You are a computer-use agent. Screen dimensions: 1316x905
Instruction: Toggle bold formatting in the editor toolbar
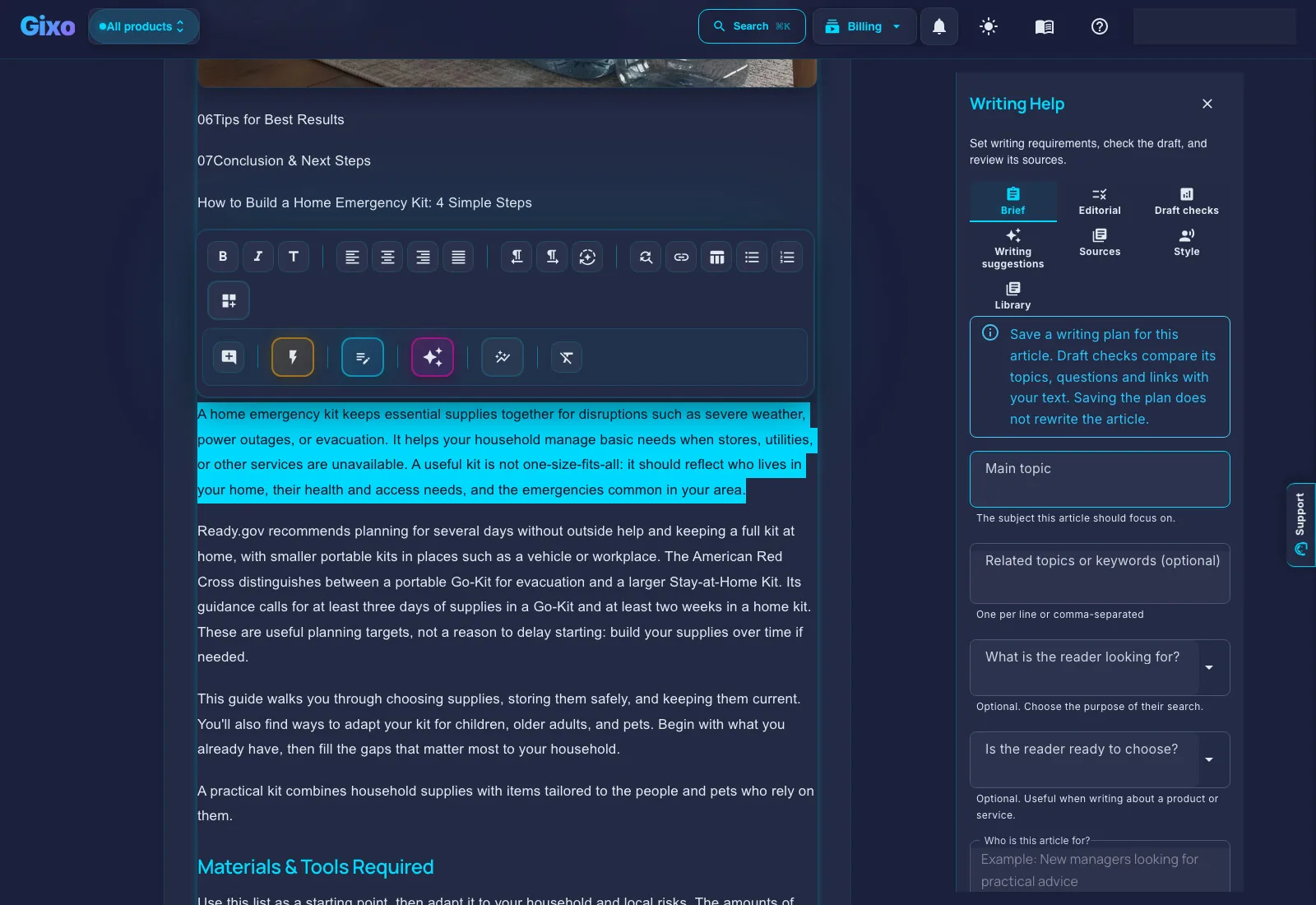[x=223, y=257]
